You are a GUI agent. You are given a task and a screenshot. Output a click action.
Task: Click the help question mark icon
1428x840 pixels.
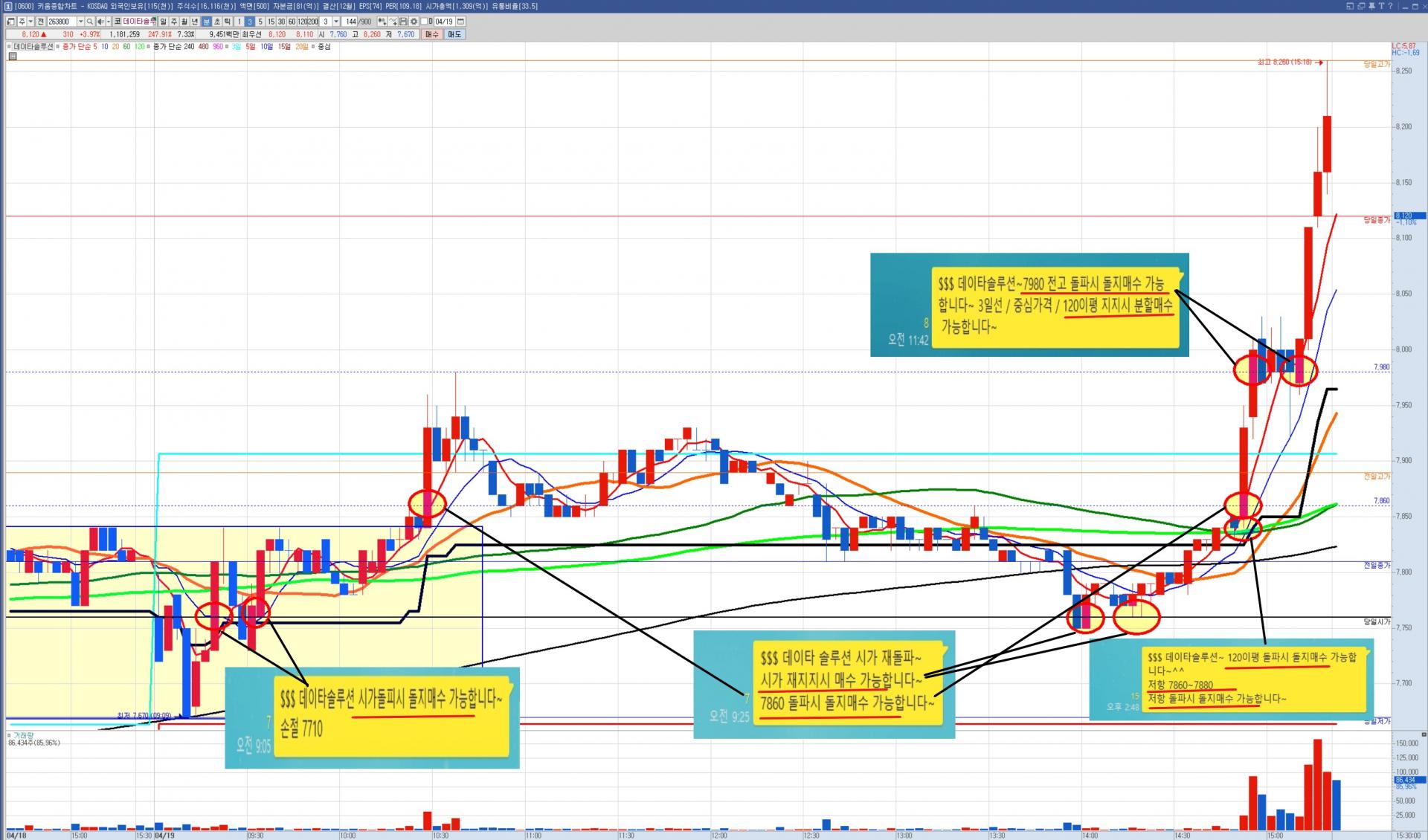pyautogui.click(x=1390, y=6)
